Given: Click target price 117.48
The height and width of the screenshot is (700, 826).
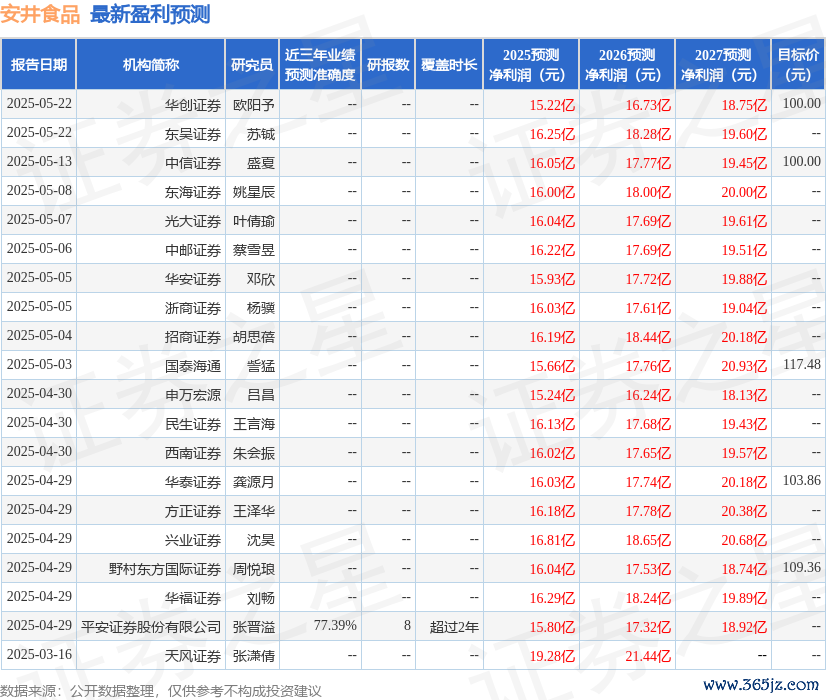Looking at the screenshot, I should coord(802,364).
